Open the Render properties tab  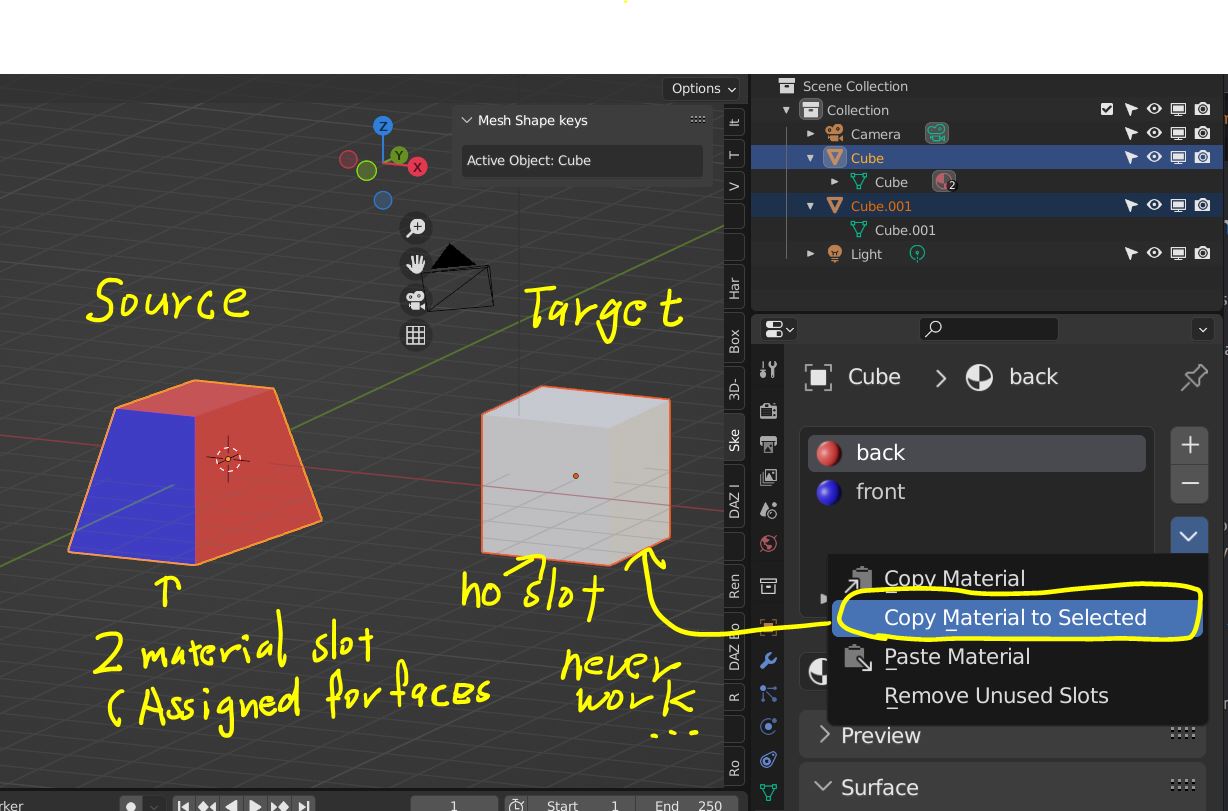coord(769,410)
